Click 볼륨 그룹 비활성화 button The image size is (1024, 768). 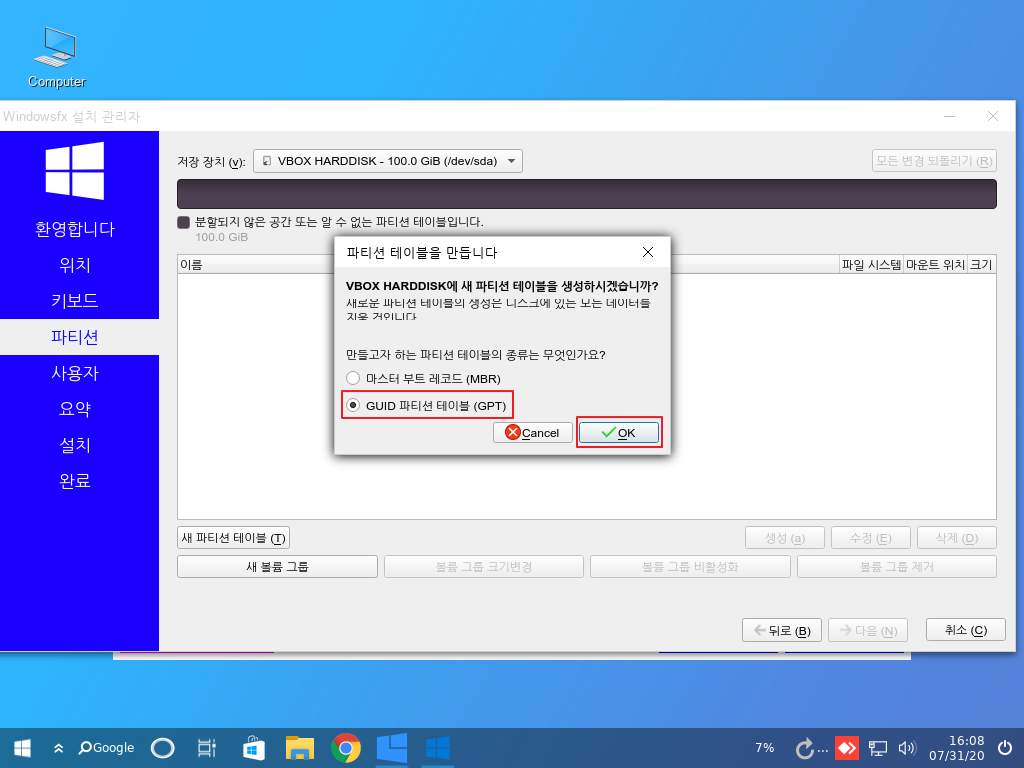coord(690,567)
